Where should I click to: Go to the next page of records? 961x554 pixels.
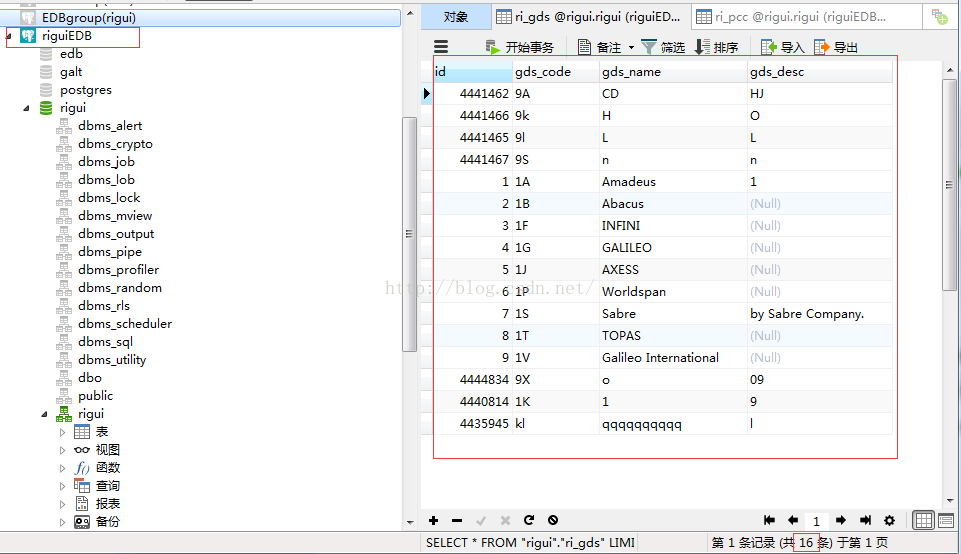coord(841,520)
